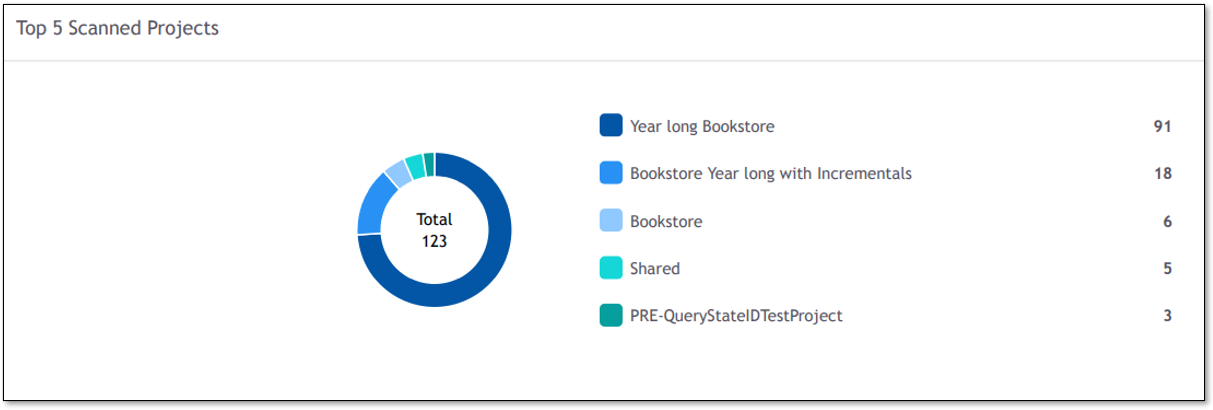1213x410 pixels.
Task: Click the scan count 18 value
Action: pos(1162,173)
